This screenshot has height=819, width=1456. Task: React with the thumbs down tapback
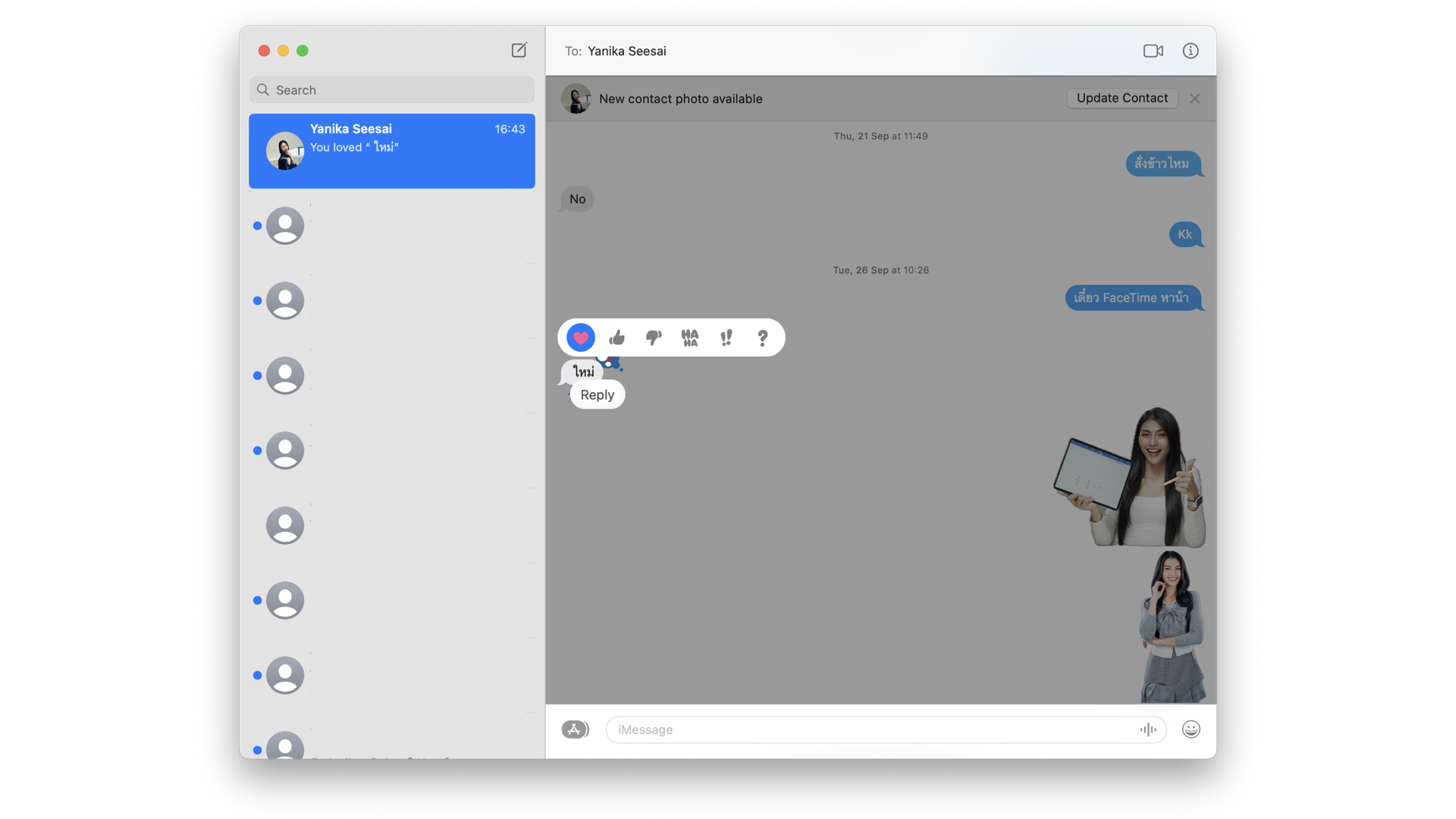click(x=653, y=337)
